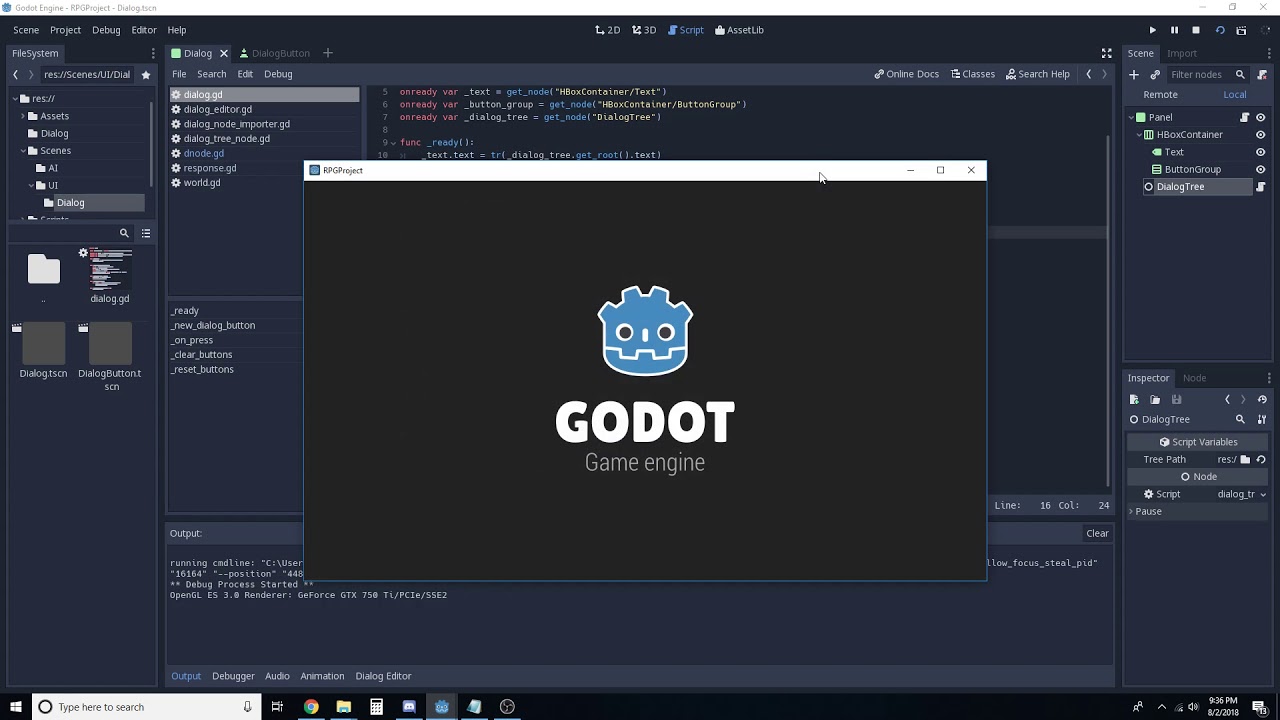Open the Dialog Editor bottom panel
Viewport: 1280px width, 720px height.
(x=383, y=676)
